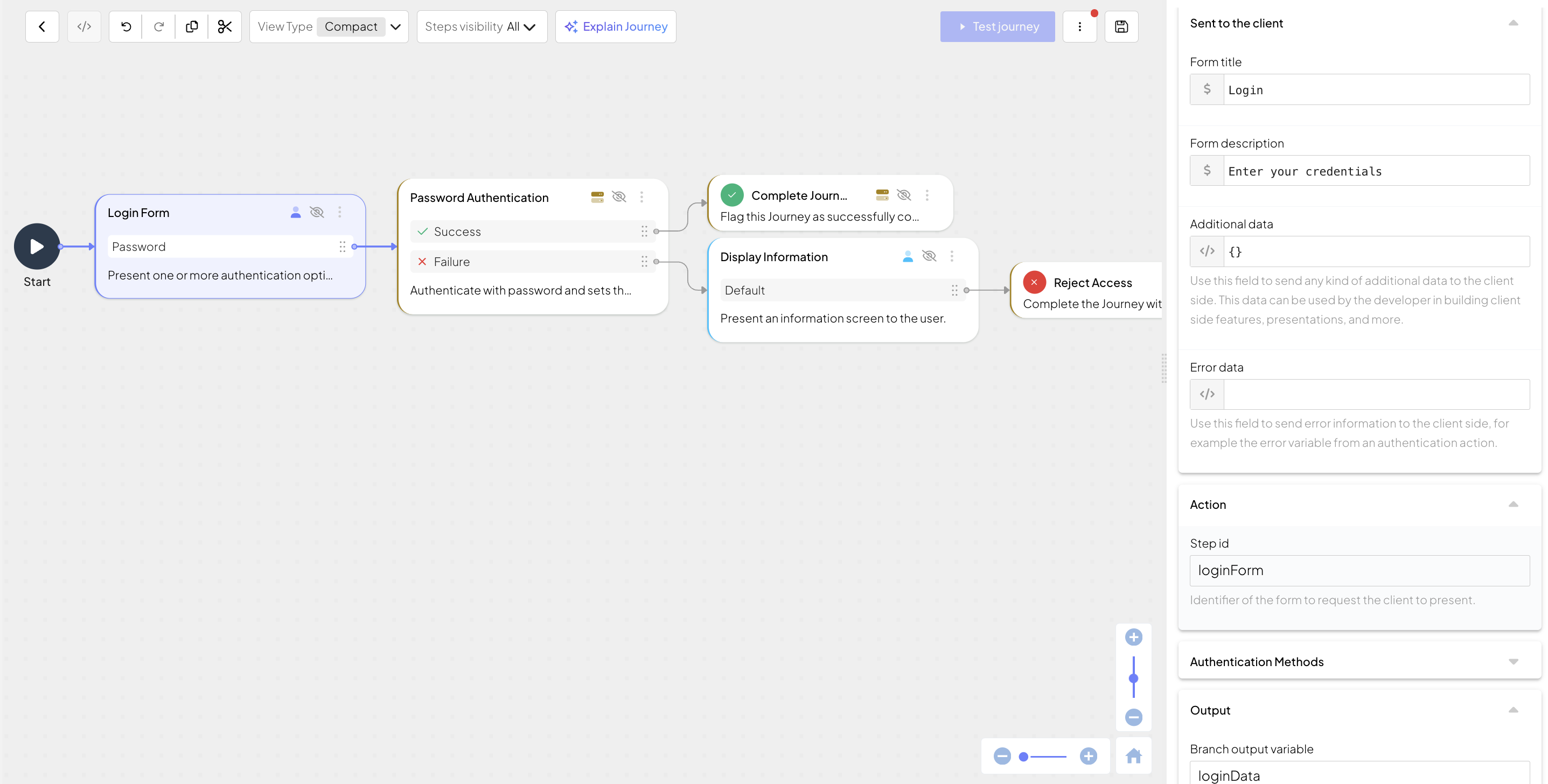Image resolution: width=1548 pixels, height=784 pixels.
Task: Click the copy icon in toolbar
Action: pos(192,26)
